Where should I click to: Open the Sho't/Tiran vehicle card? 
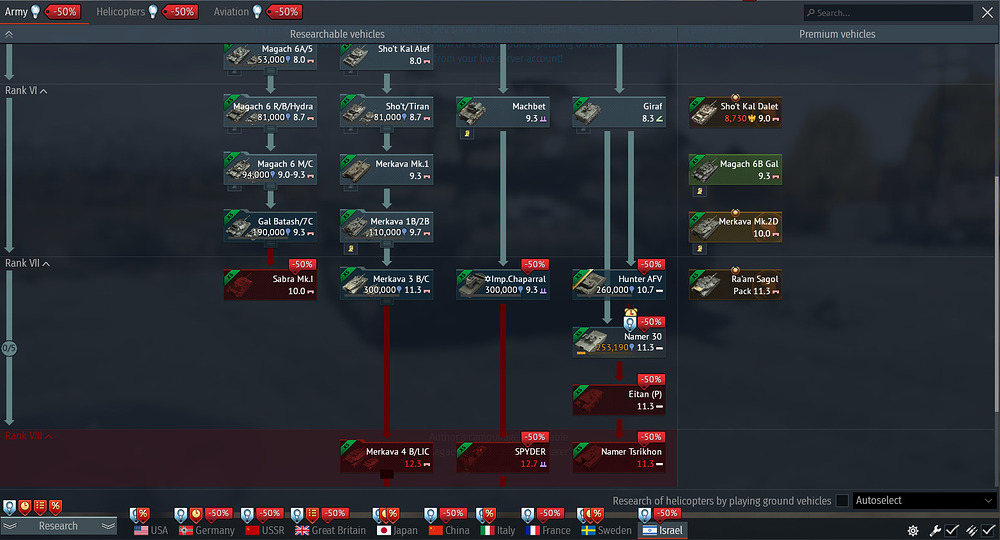point(386,111)
